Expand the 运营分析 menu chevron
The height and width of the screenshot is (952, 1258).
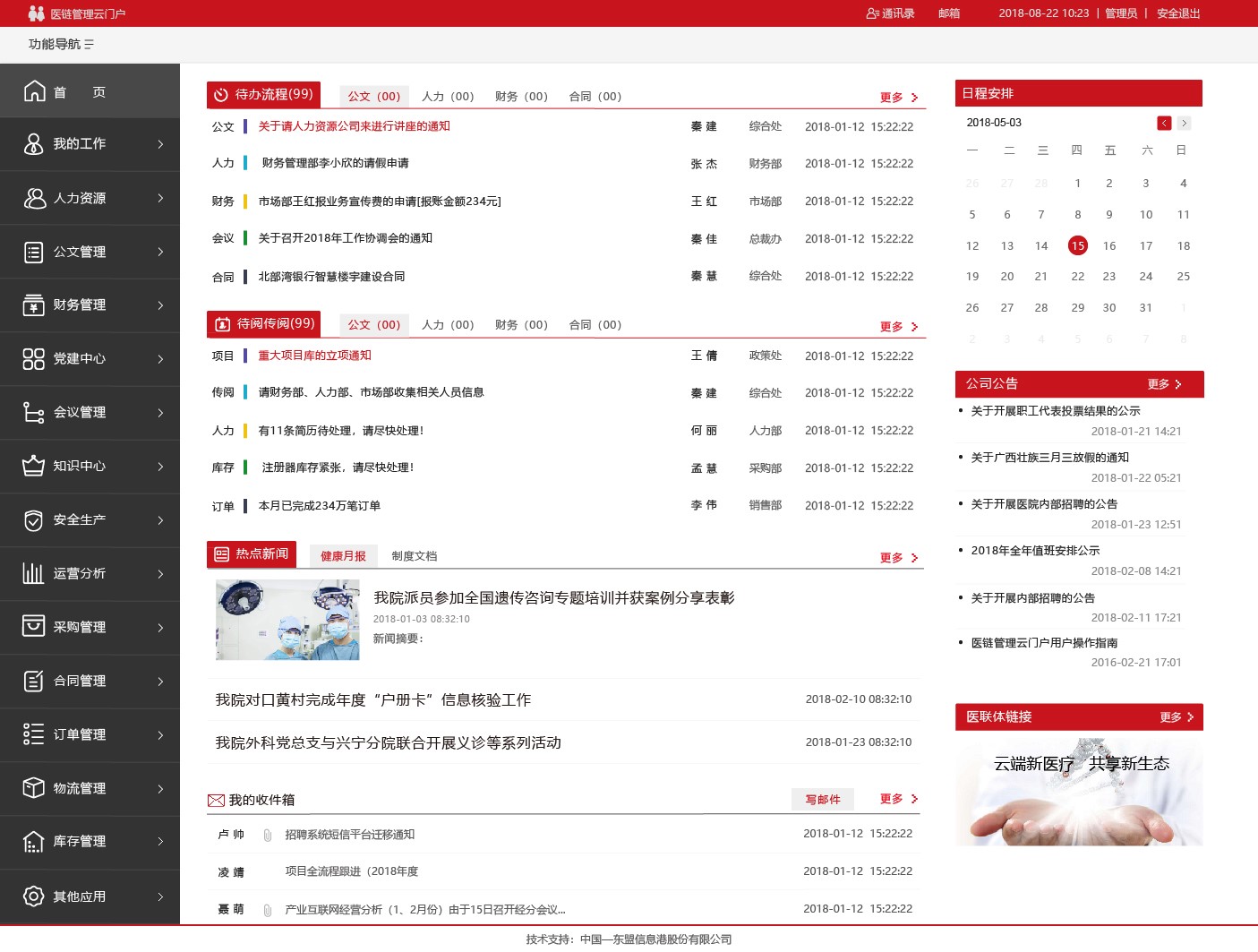pos(160,574)
